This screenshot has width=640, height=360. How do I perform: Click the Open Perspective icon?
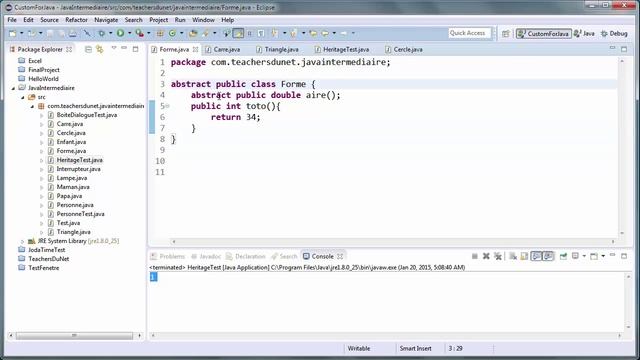[x=506, y=33]
